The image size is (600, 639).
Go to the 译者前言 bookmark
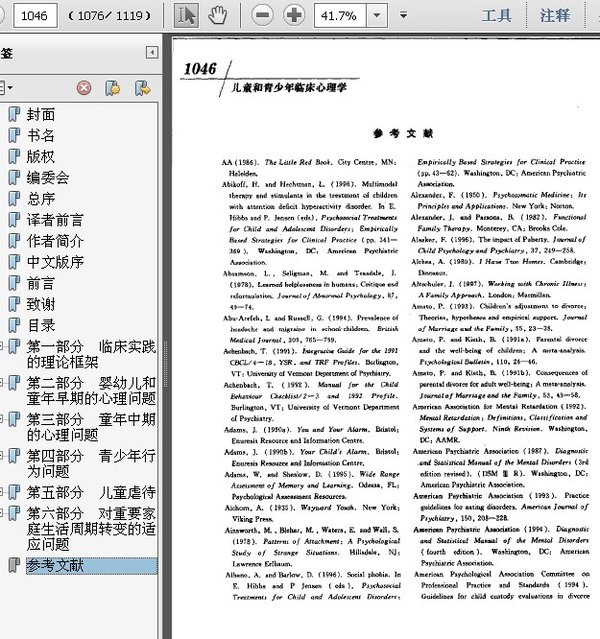click(55, 220)
